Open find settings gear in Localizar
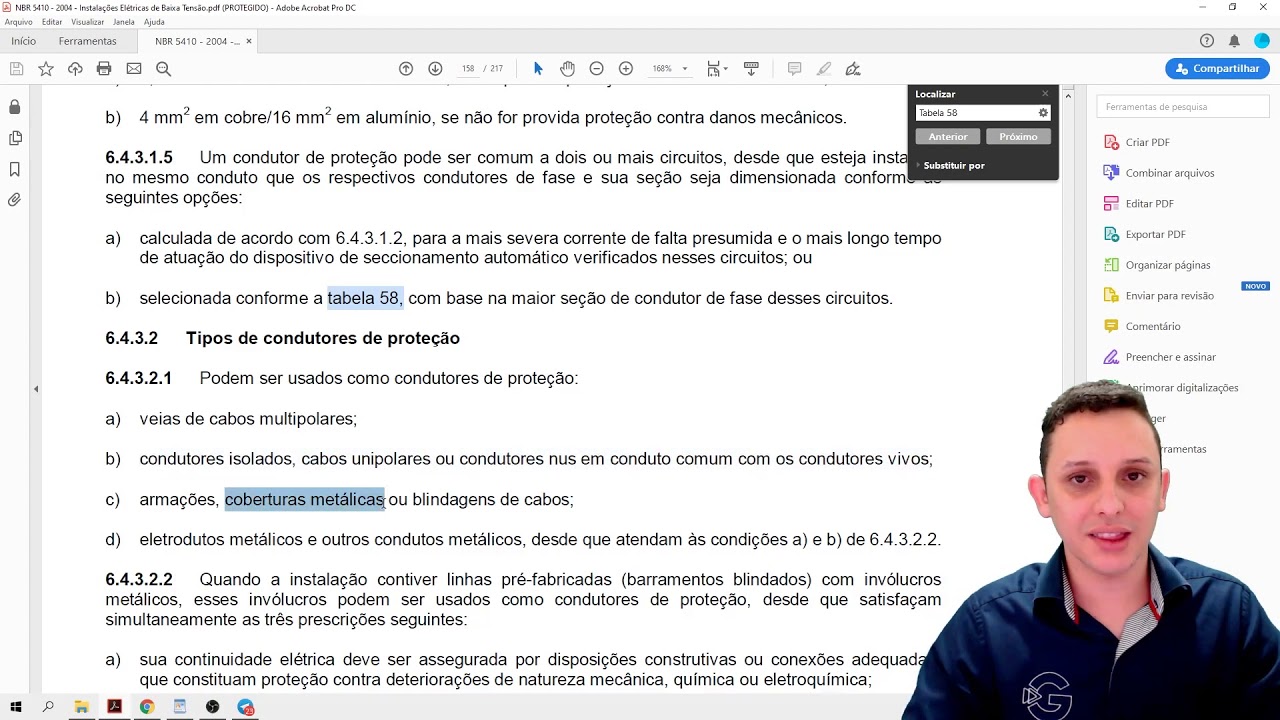 tap(1043, 113)
